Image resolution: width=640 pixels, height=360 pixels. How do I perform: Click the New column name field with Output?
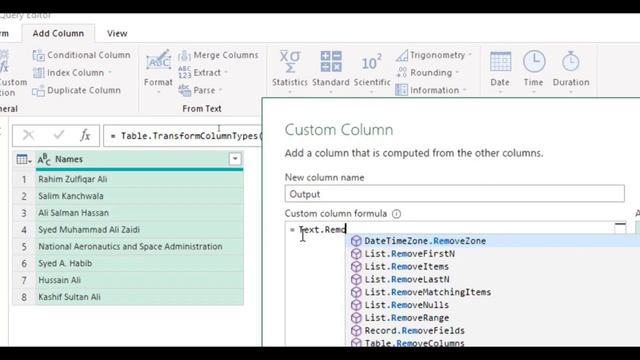455,194
